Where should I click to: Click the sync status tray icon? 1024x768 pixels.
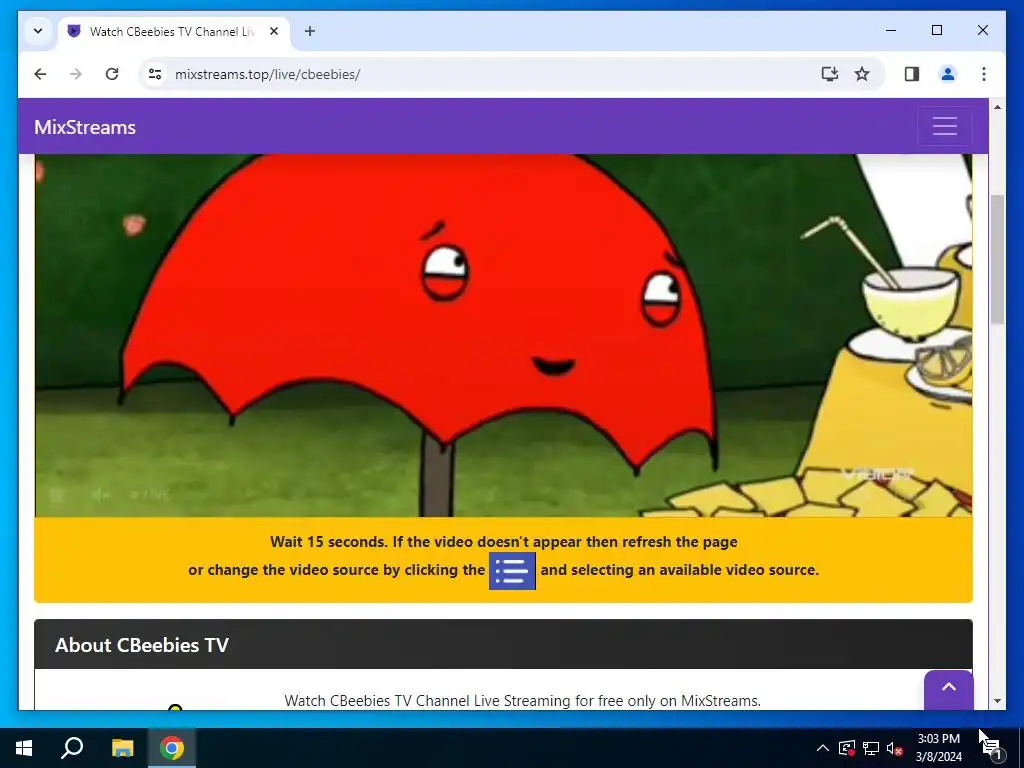(846, 748)
